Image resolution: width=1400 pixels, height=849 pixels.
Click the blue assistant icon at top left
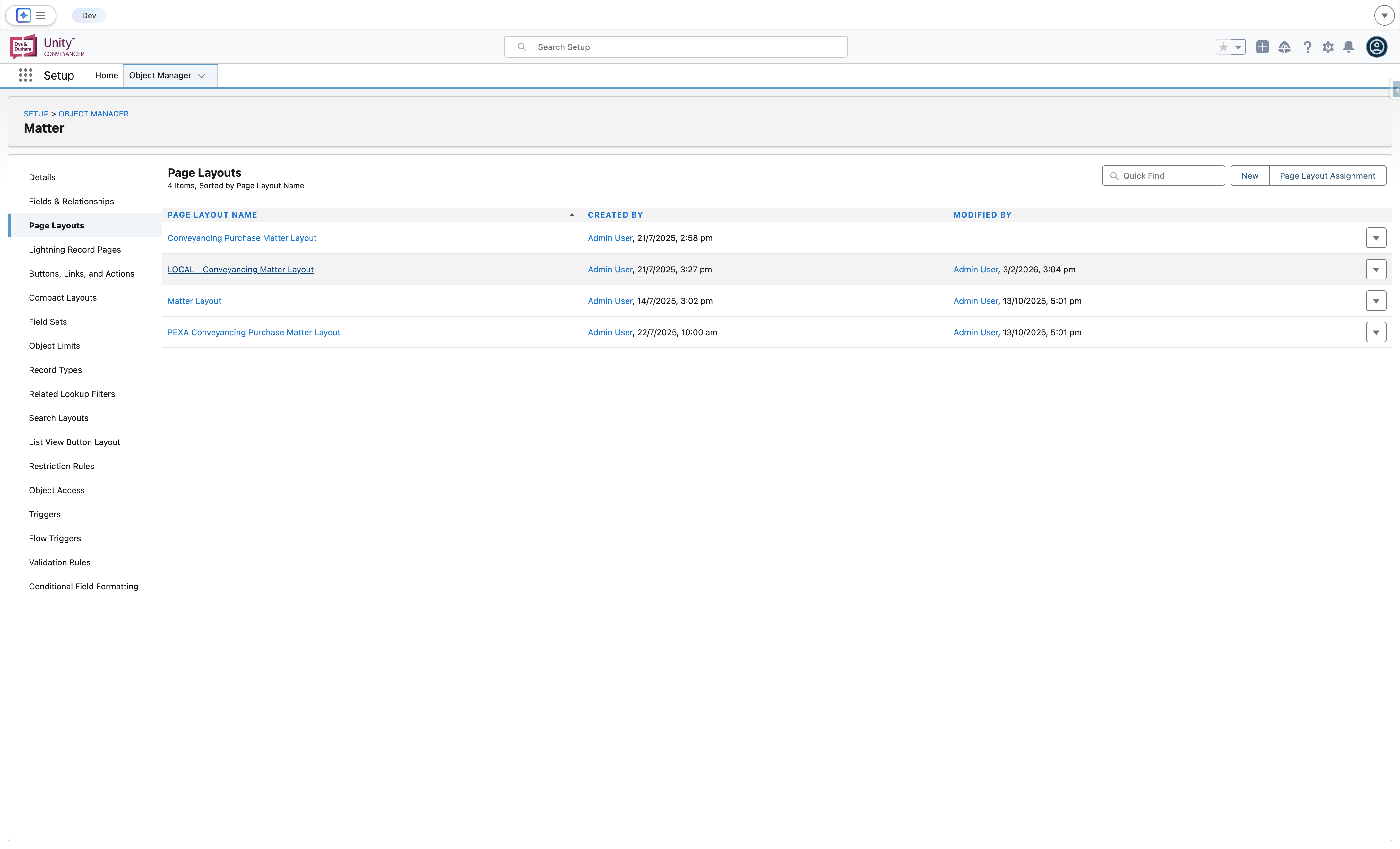[23, 15]
